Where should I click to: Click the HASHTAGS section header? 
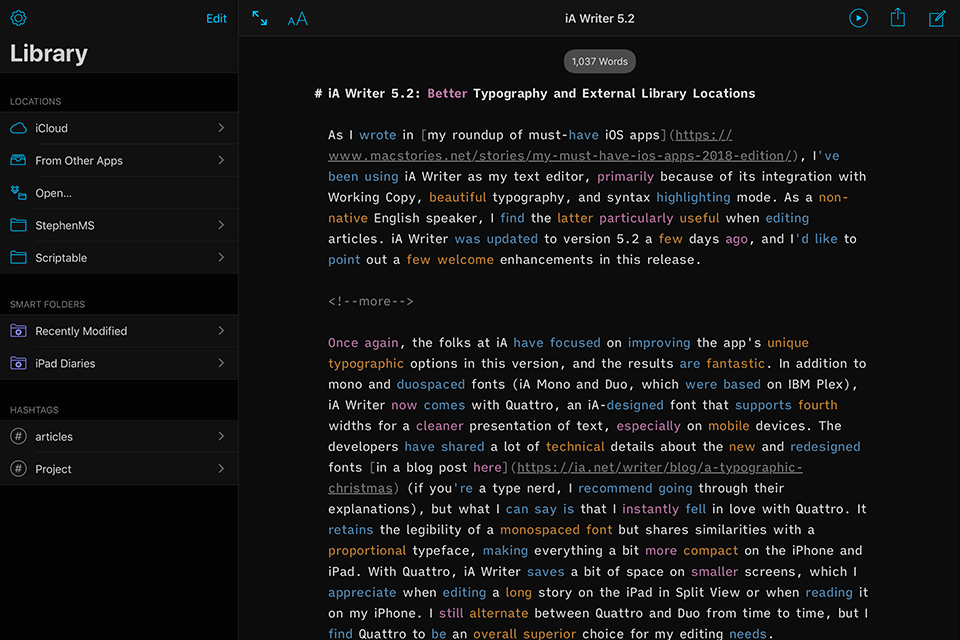click(x=34, y=410)
